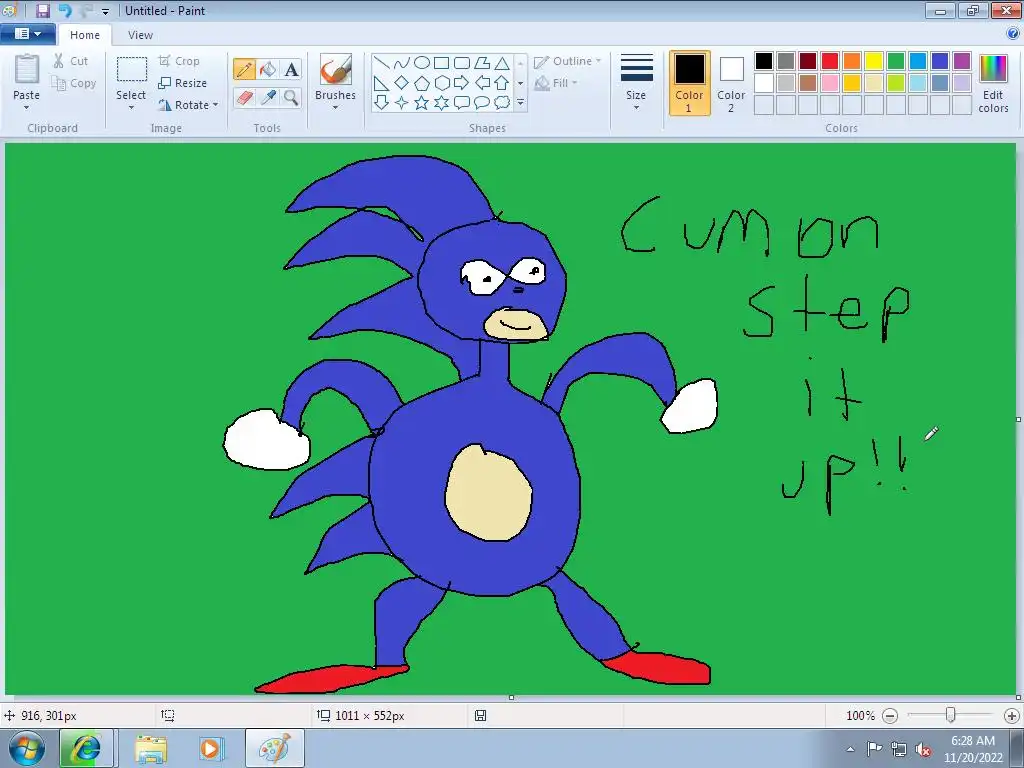Click the Cut button

tap(71, 61)
